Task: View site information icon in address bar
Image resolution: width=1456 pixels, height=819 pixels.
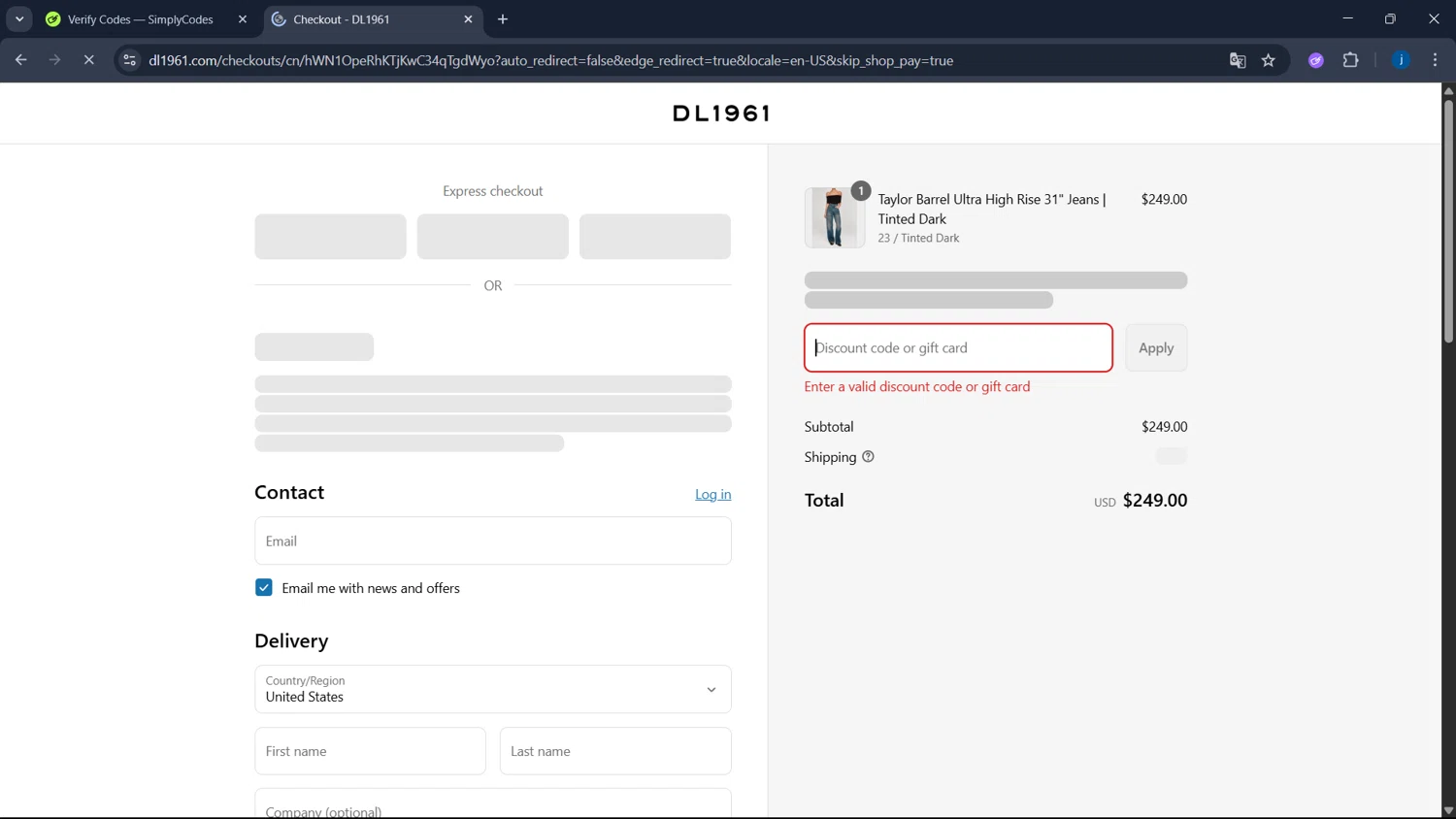Action: [129, 60]
